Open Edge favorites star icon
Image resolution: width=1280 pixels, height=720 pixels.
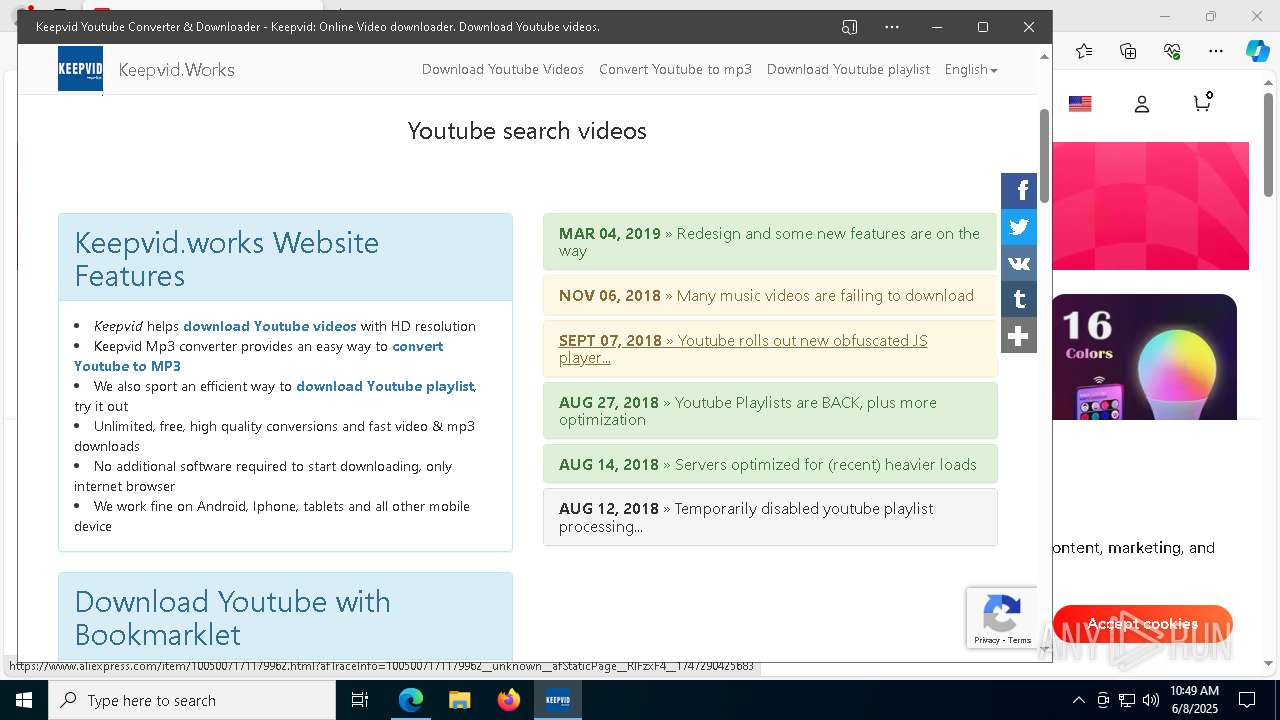pyautogui.click(x=1084, y=51)
